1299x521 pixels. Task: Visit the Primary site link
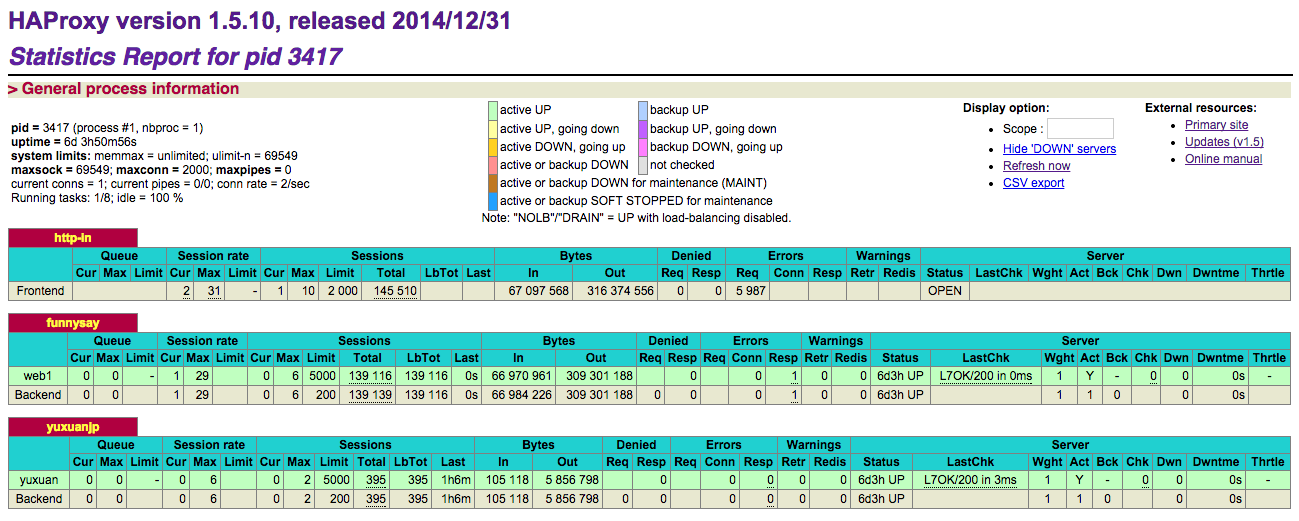coord(1216,125)
